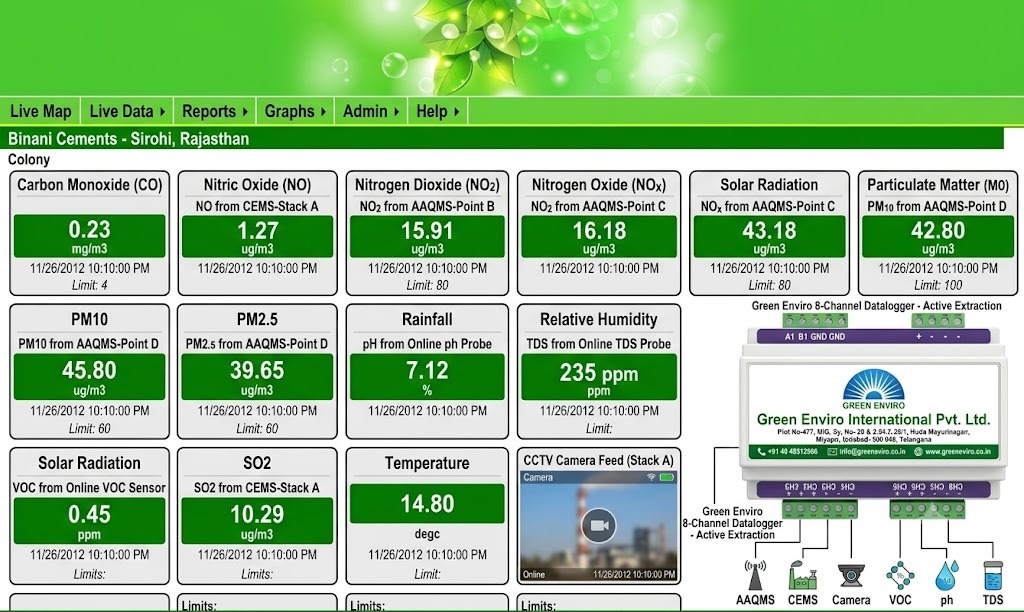Expand the Admin menu
This screenshot has height=612, width=1024.
371,111
